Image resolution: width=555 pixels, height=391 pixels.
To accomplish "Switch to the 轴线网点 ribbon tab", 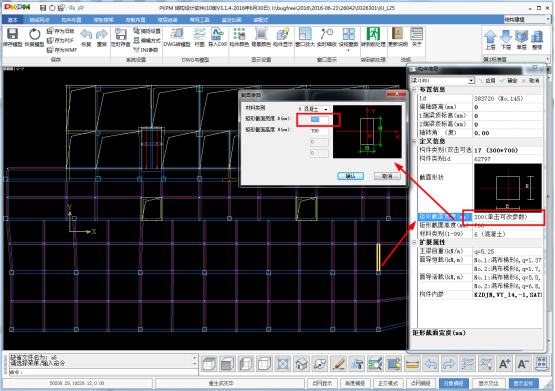I will pyautogui.click(x=39, y=20).
